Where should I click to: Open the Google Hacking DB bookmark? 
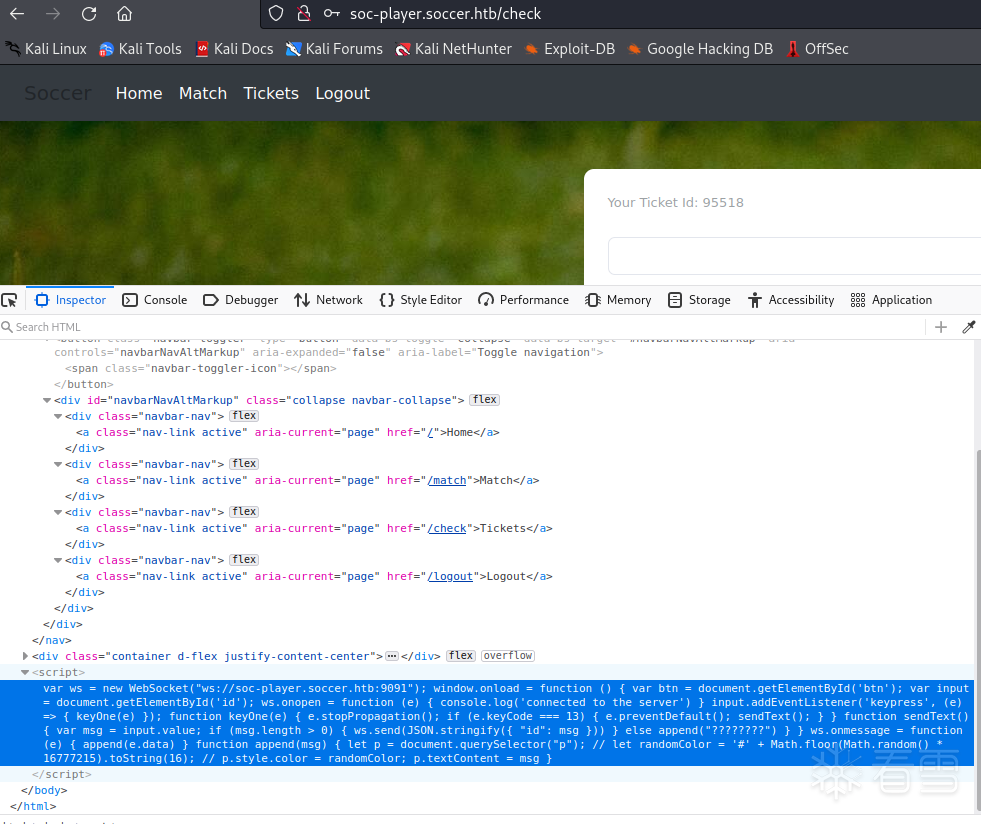(x=701, y=49)
